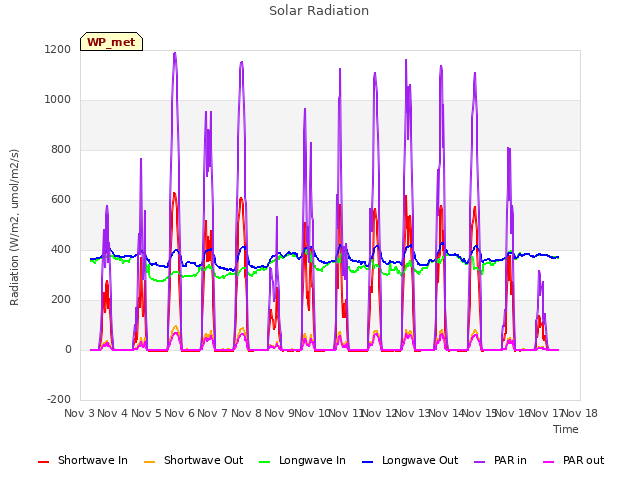640x480 pixels.
Task: Click the 400 y-axis tick label
Action: pos(61,249)
